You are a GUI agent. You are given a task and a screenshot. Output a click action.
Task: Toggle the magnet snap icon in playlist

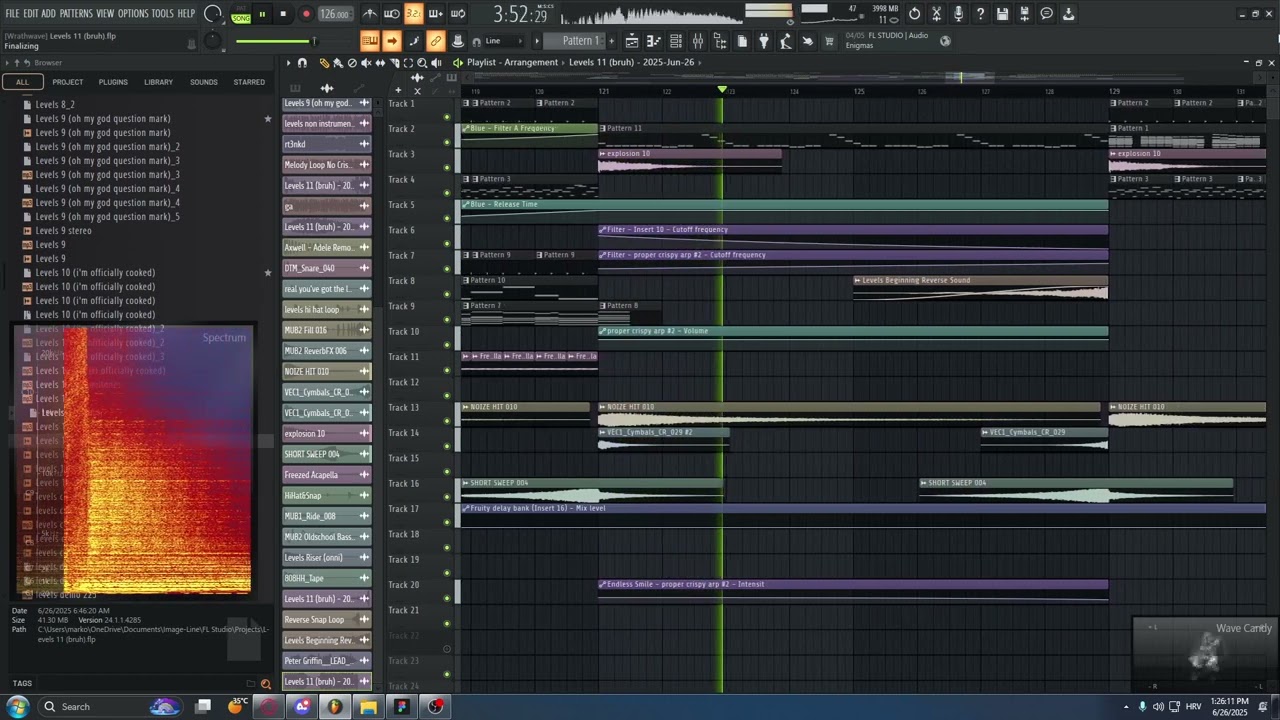tap(302, 63)
